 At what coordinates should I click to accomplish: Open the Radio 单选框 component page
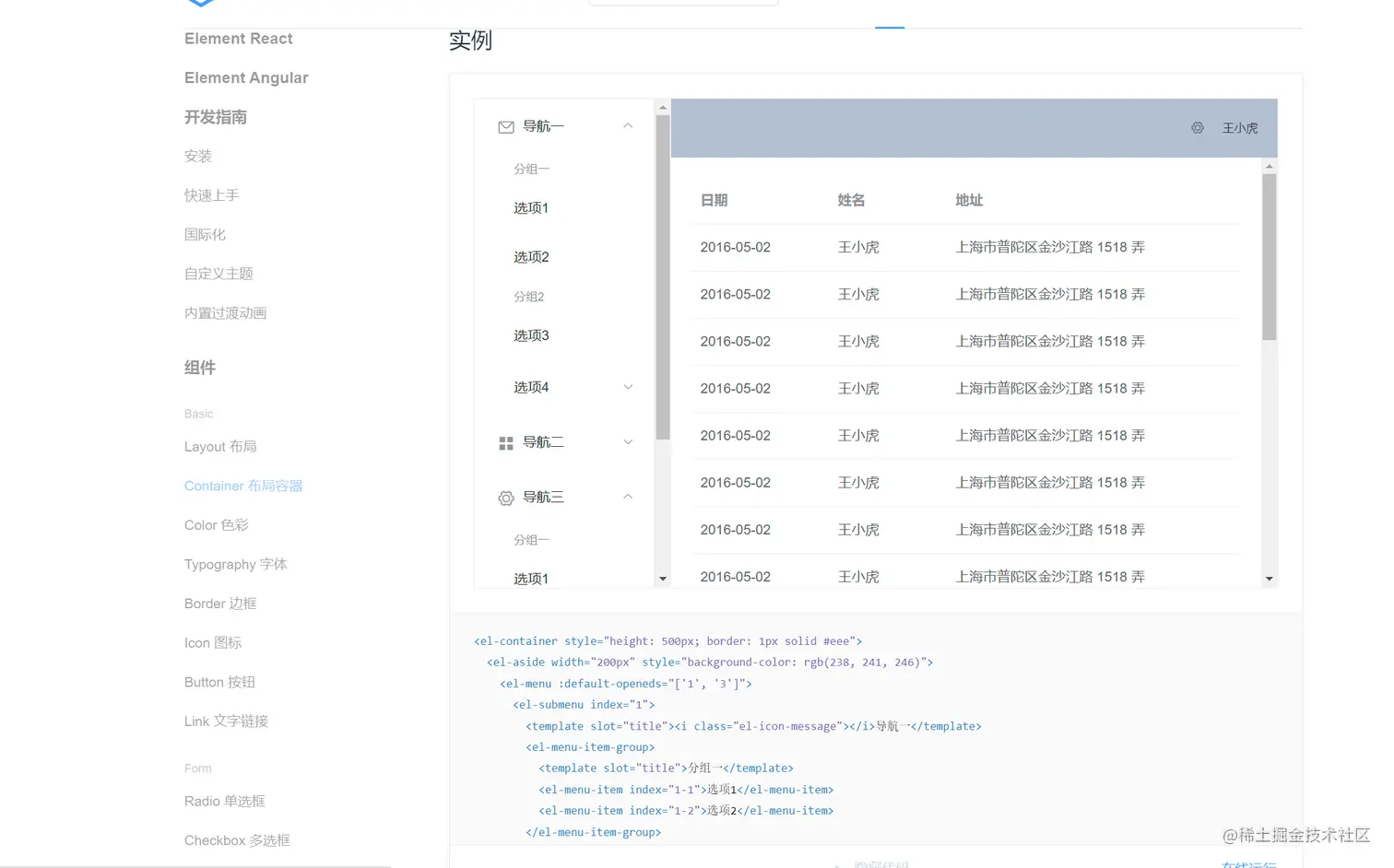click(225, 802)
